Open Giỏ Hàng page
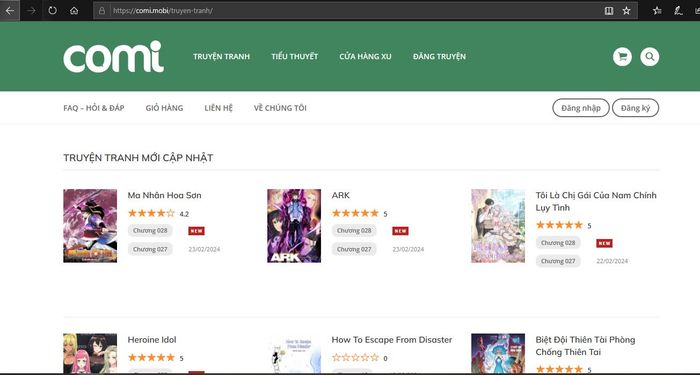Viewport: 700px width, 375px height. (164, 108)
